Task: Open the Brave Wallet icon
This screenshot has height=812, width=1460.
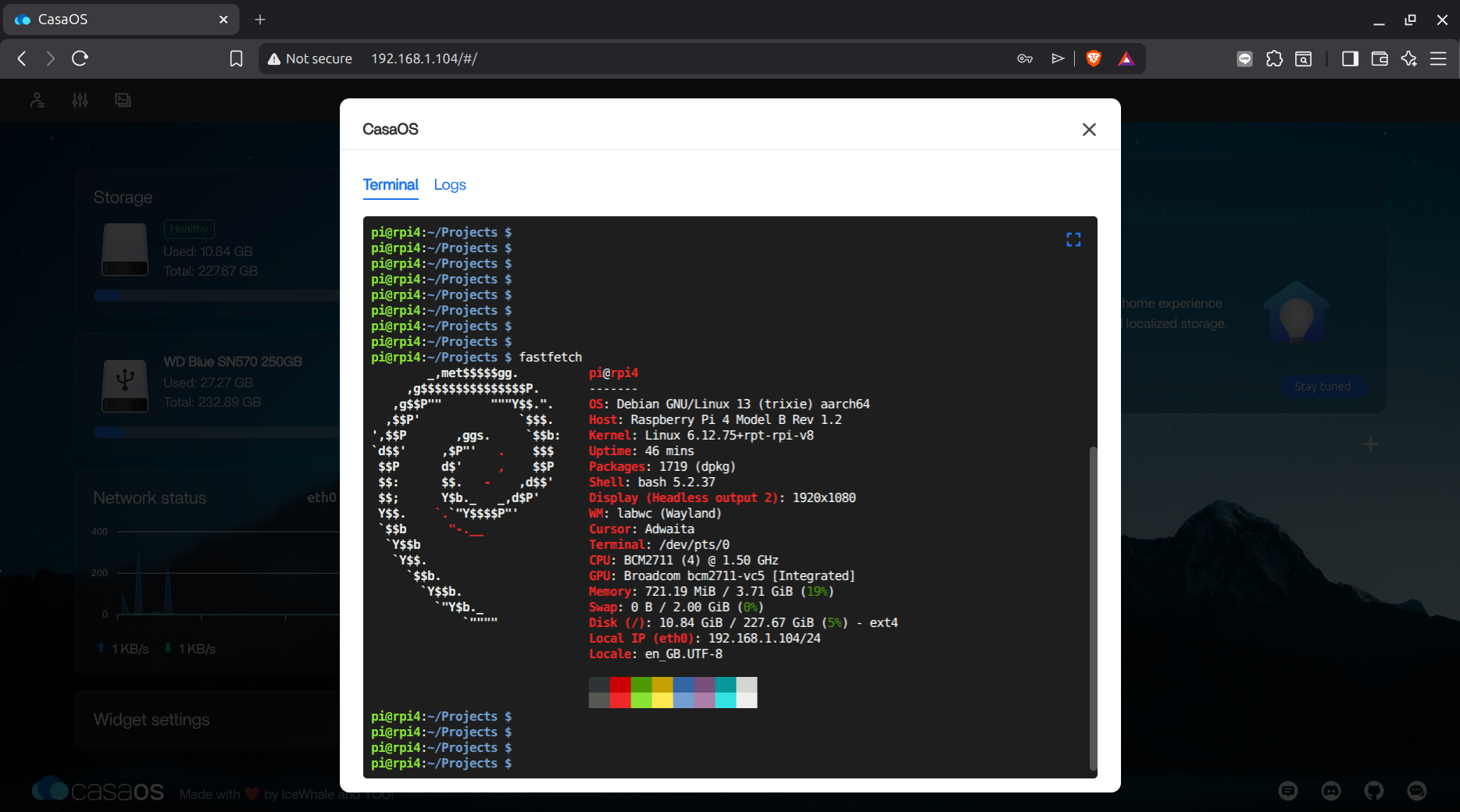Action: pyautogui.click(x=1380, y=59)
